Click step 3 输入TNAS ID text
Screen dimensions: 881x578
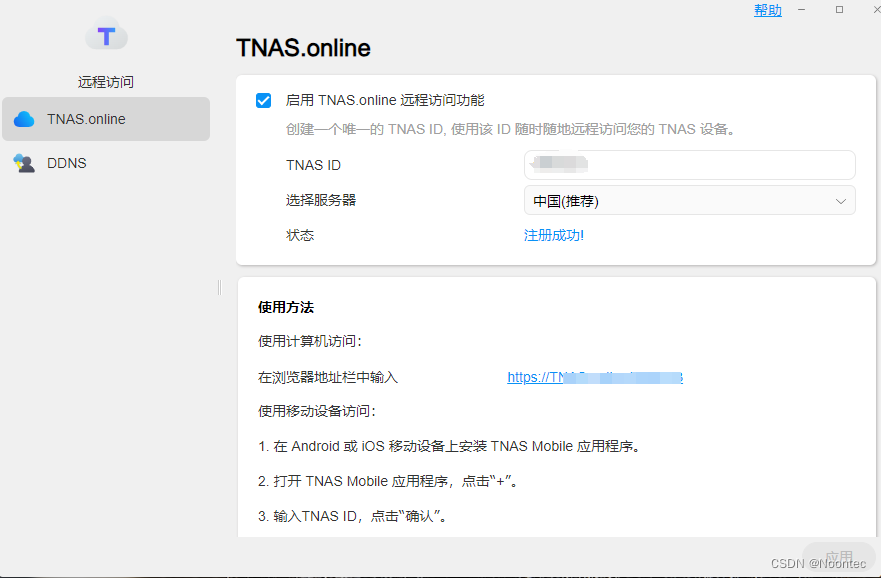pos(352,516)
